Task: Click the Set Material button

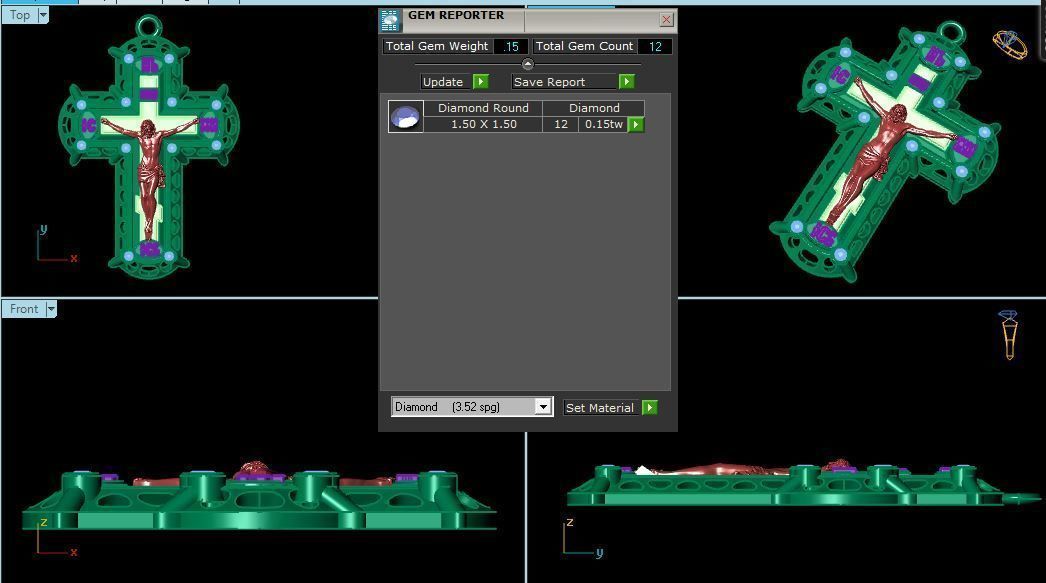Action: coord(602,408)
